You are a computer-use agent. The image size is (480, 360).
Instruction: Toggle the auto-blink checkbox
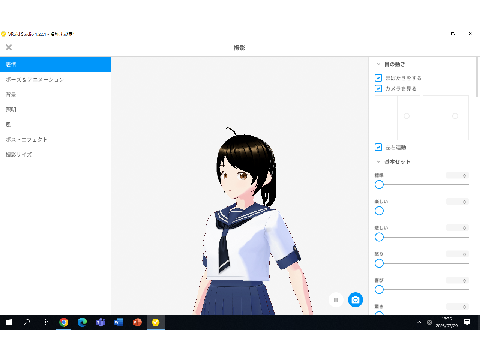378,78
